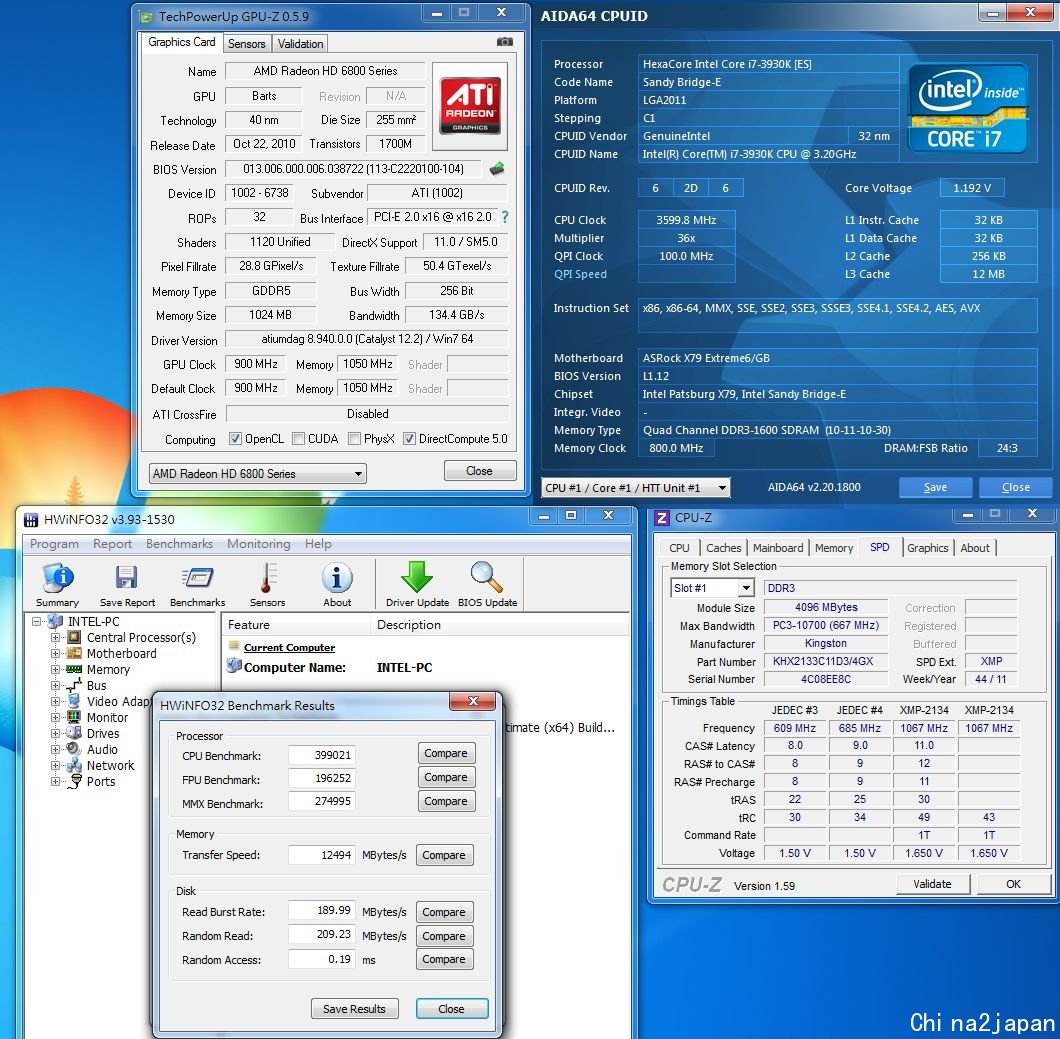
Task: Toggle the OpenCL checkbox in GPU-Z
Action: (x=235, y=439)
